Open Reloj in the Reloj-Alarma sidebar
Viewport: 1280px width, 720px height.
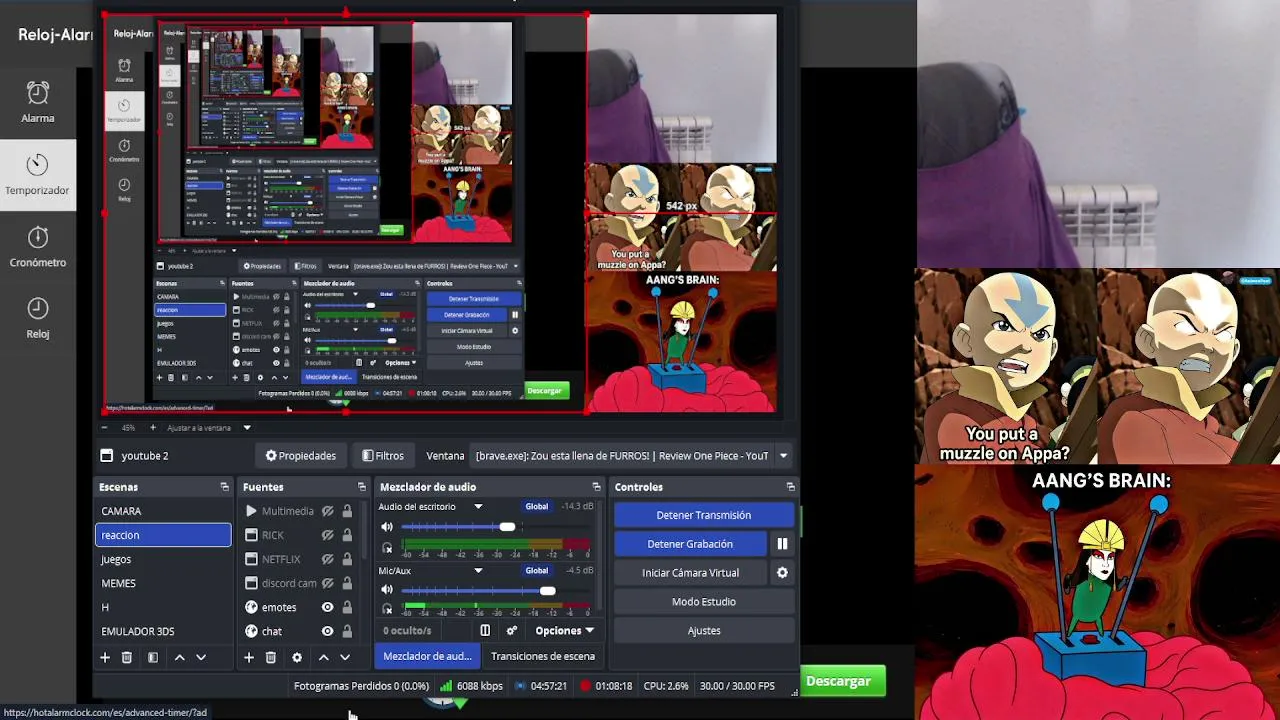click(x=38, y=318)
